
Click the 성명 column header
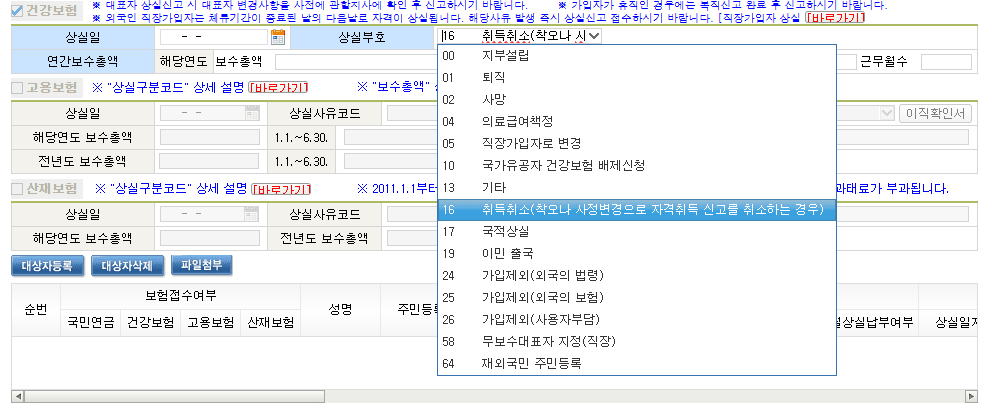[x=339, y=309]
